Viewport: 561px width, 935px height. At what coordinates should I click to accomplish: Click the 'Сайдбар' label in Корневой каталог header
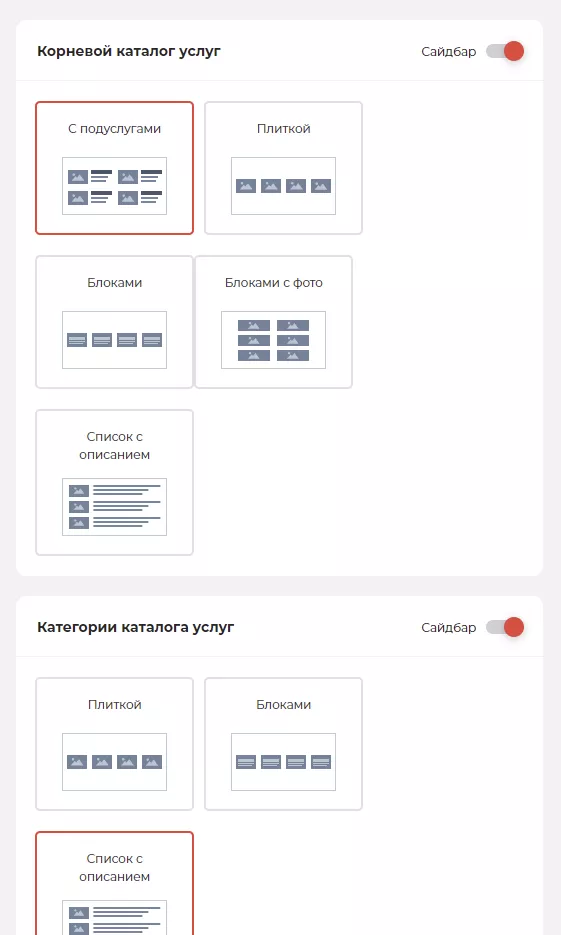(x=449, y=52)
